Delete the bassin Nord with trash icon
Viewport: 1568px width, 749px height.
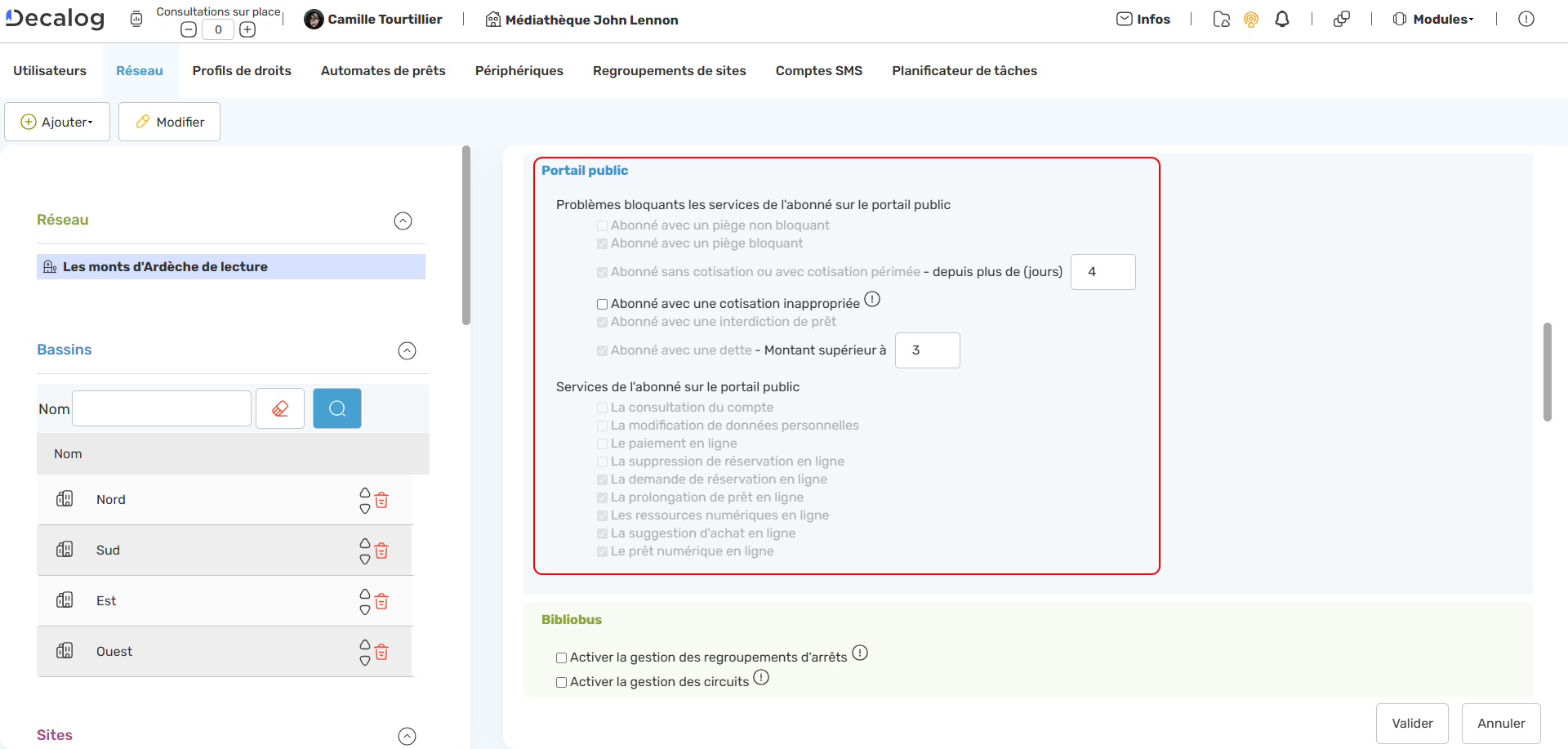pyautogui.click(x=381, y=500)
